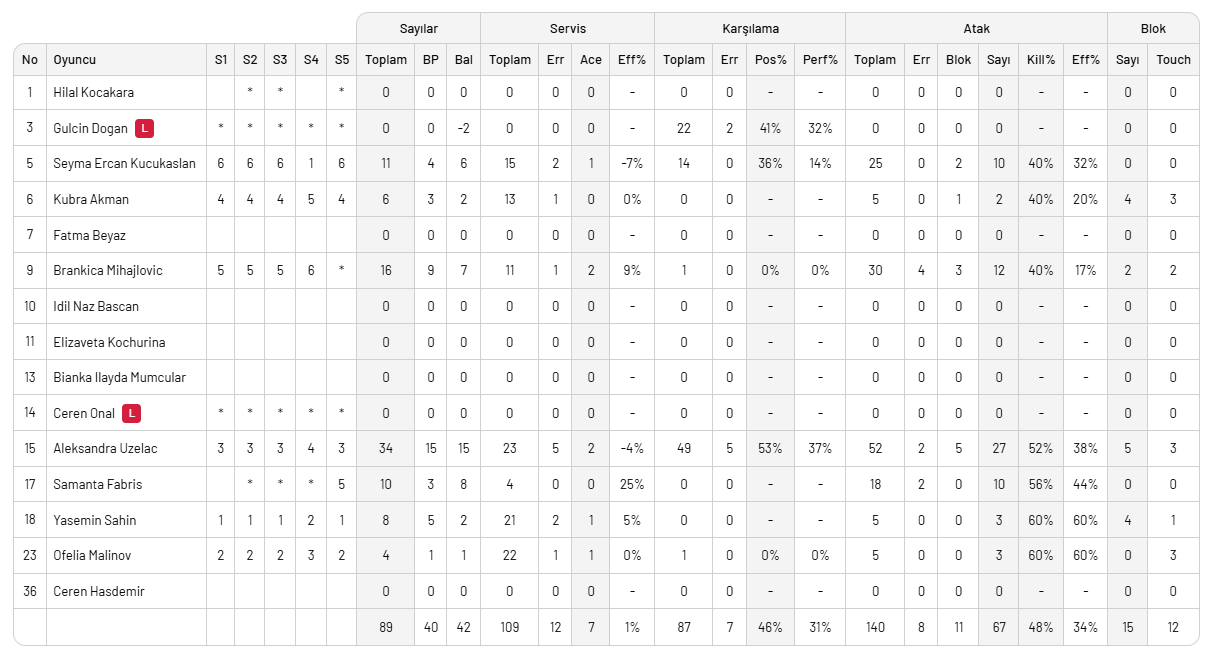The width and height of the screenshot is (1210, 652).
Task: Click the red L badge beside Gulcin Dogan
Action: [145, 128]
